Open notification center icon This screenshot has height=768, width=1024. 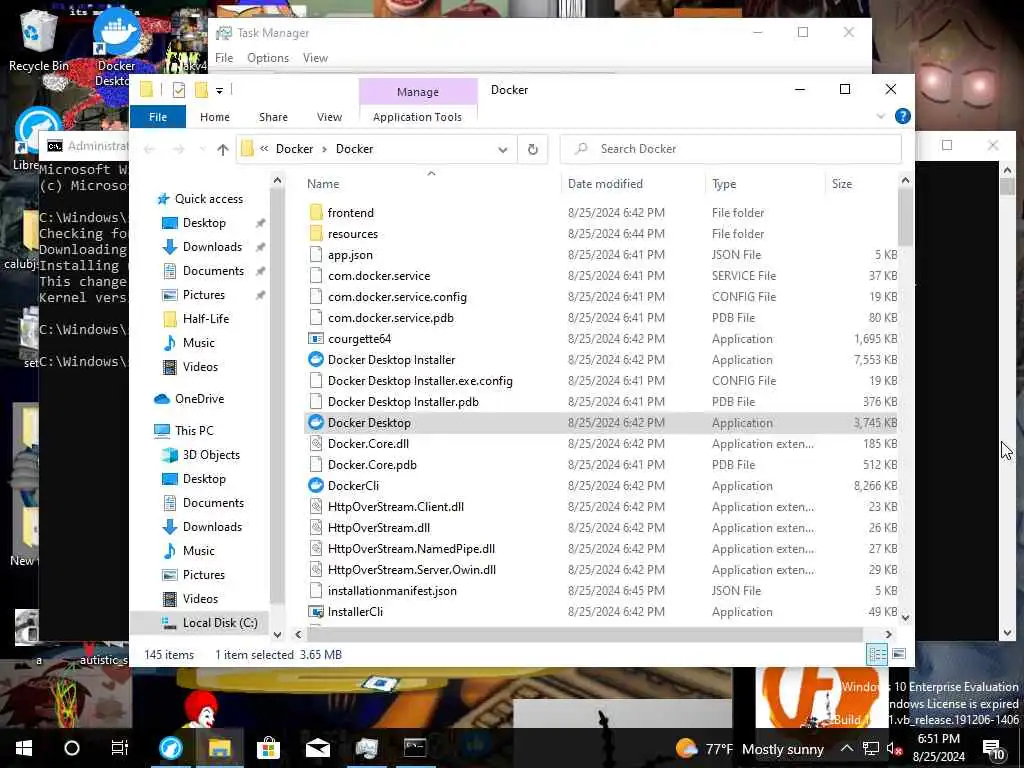[994, 749]
